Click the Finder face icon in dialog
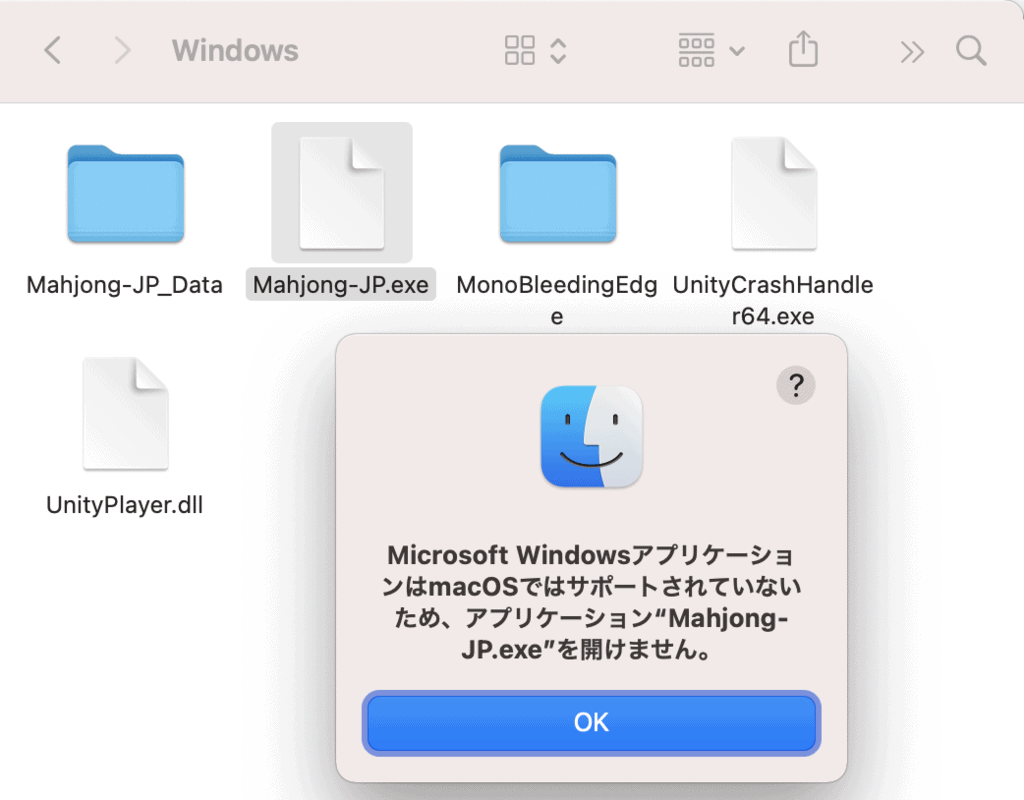This screenshot has height=800, width=1024. 592,436
